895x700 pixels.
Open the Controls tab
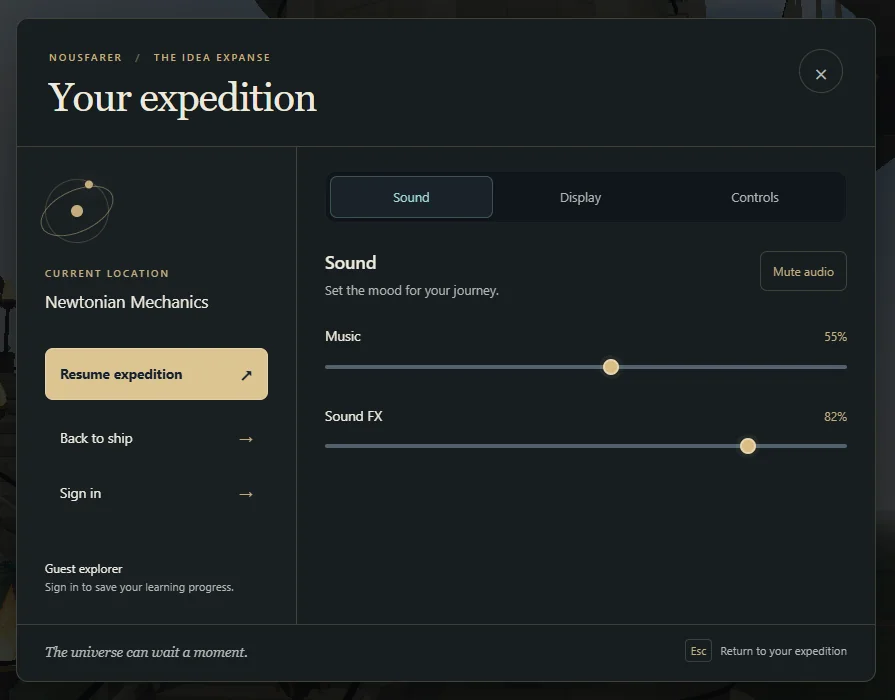(755, 198)
